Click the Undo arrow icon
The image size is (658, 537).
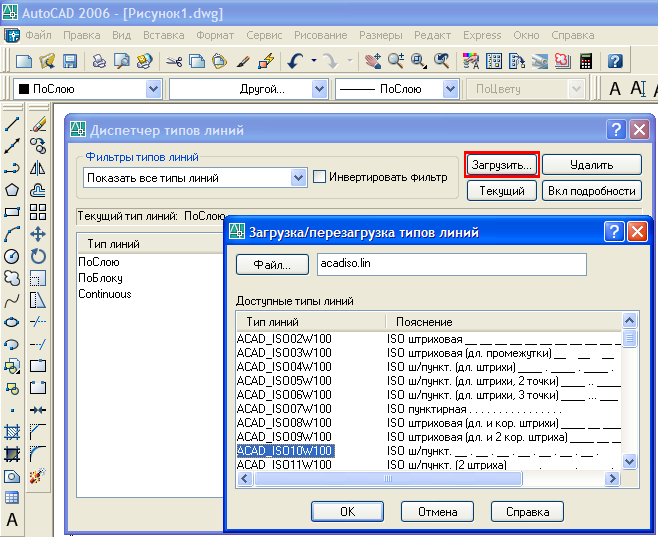click(296, 61)
